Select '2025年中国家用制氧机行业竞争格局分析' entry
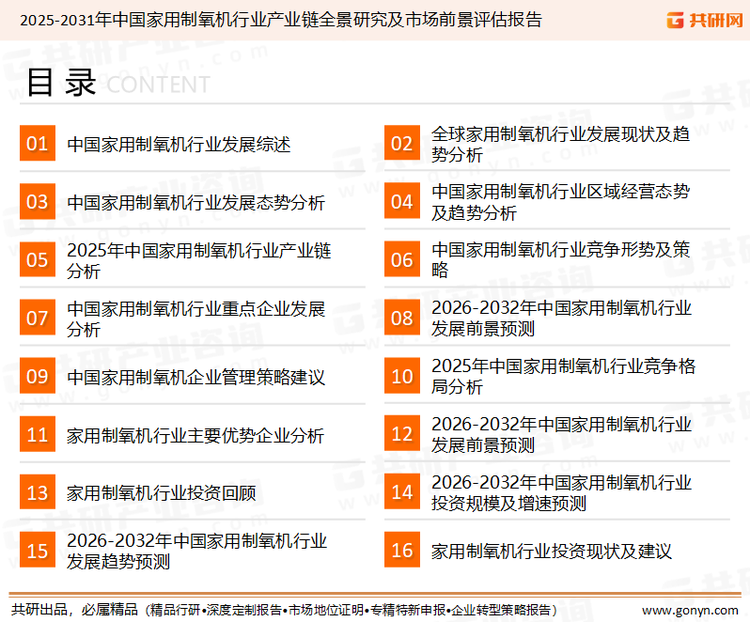The width and height of the screenshot is (750, 622). 563,376
